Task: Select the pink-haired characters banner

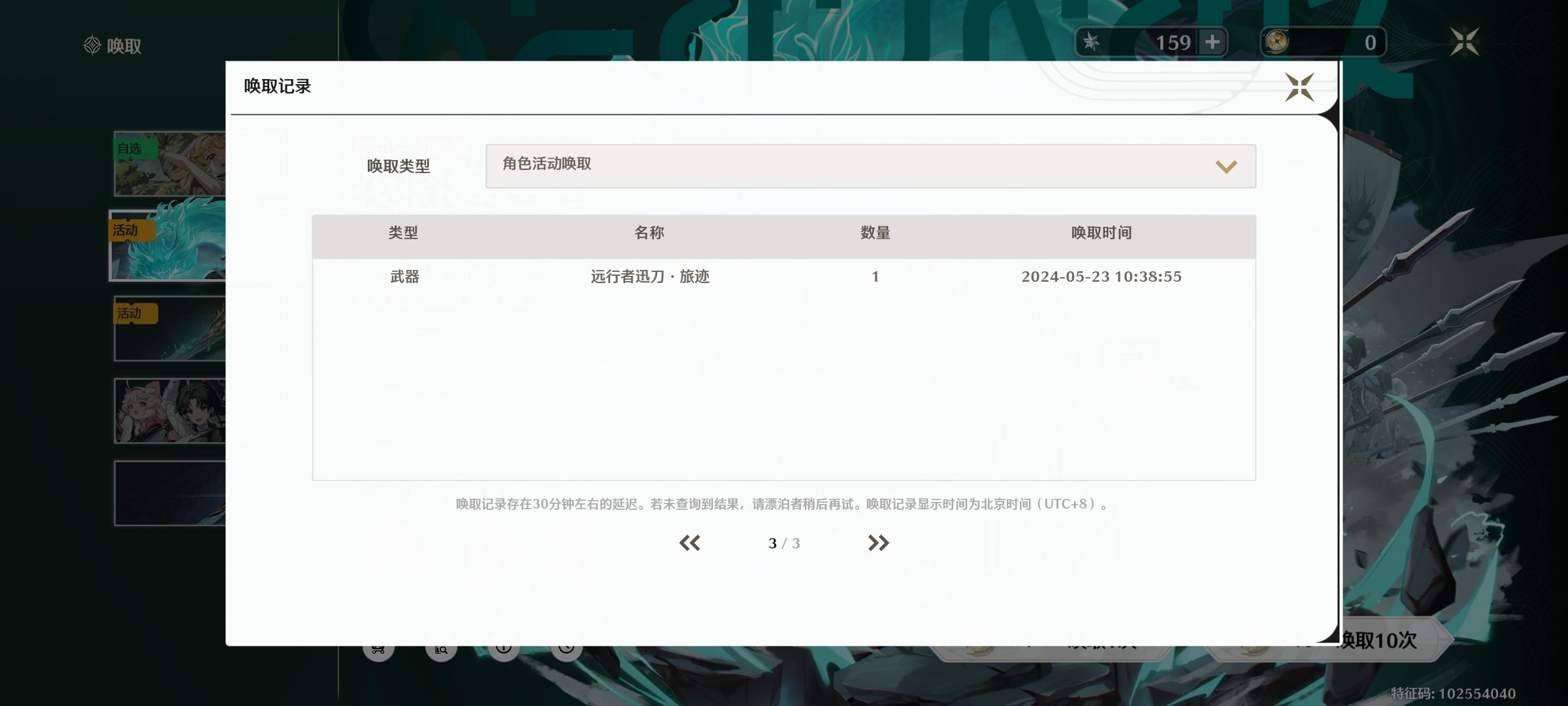Action: 170,411
